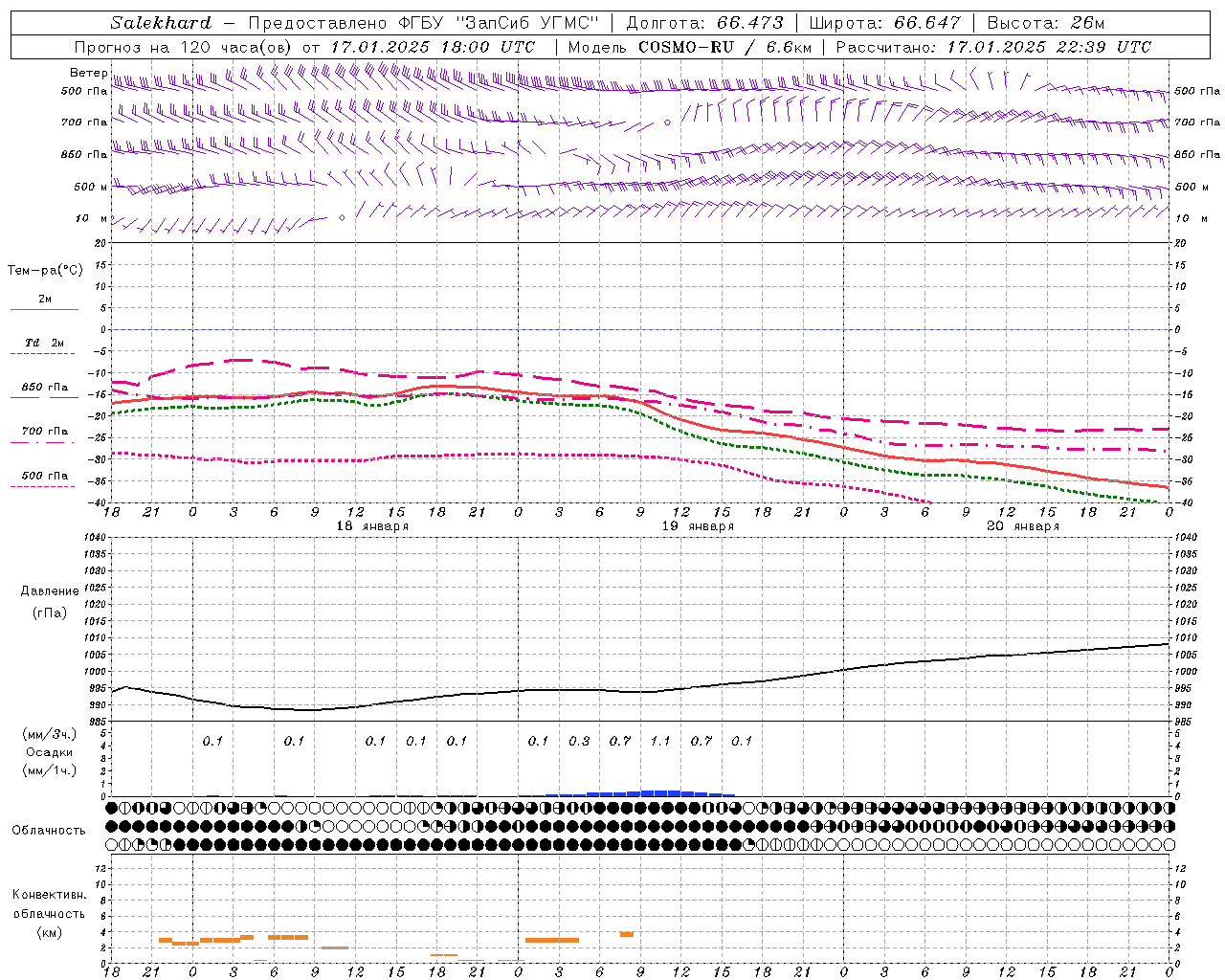Click the Тем-ра(°C) temperature panel label
Image resolution: width=1225 pixels, height=980 pixels.
(45, 271)
